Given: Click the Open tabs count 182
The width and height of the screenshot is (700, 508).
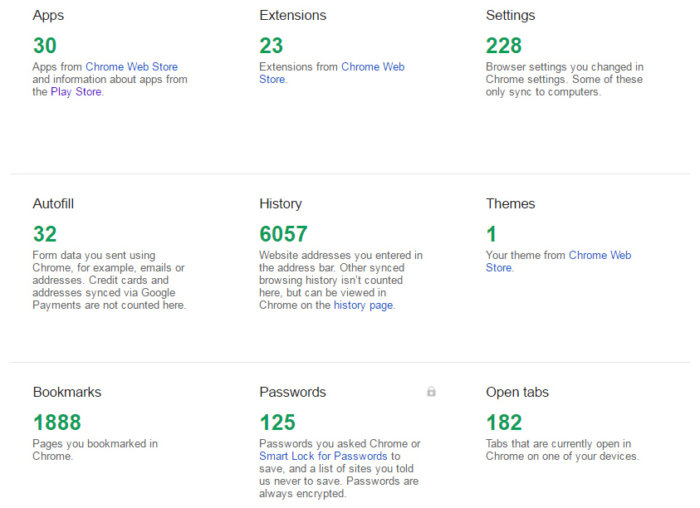Looking at the screenshot, I should coord(504,422).
